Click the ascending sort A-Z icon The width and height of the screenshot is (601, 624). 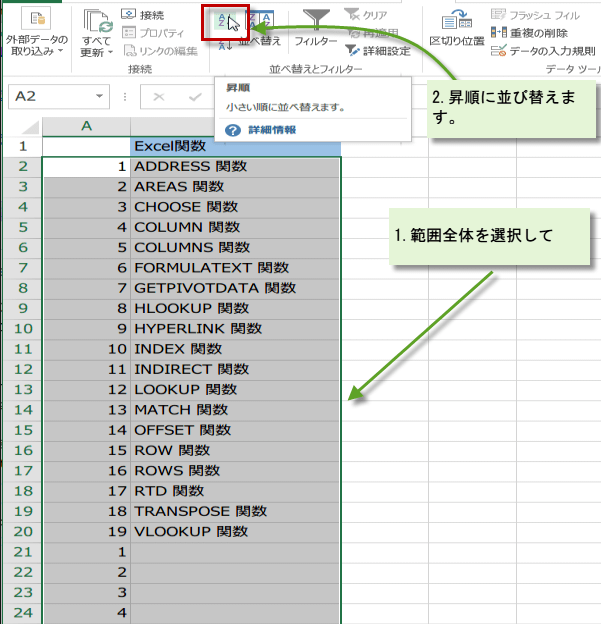click(225, 21)
